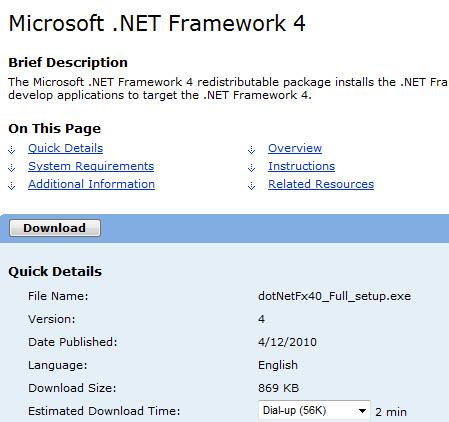
Task: Click the arrow icon beside Related Resources
Action: click(x=252, y=186)
